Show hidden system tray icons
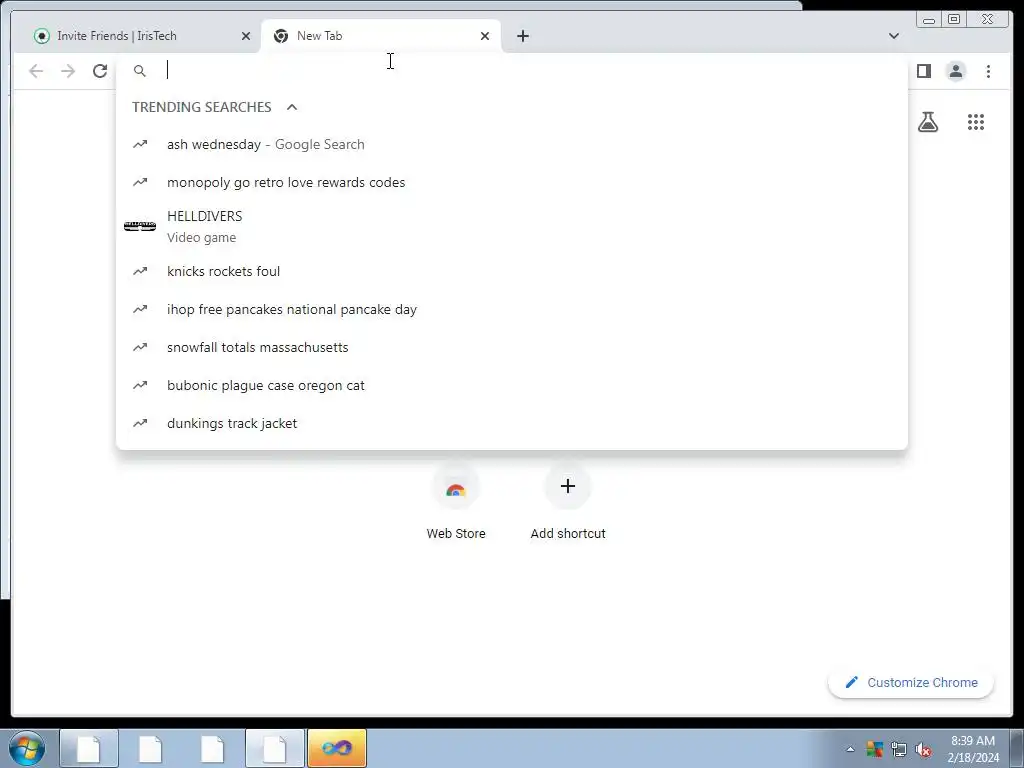1024x768 pixels. (x=850, y=749)
